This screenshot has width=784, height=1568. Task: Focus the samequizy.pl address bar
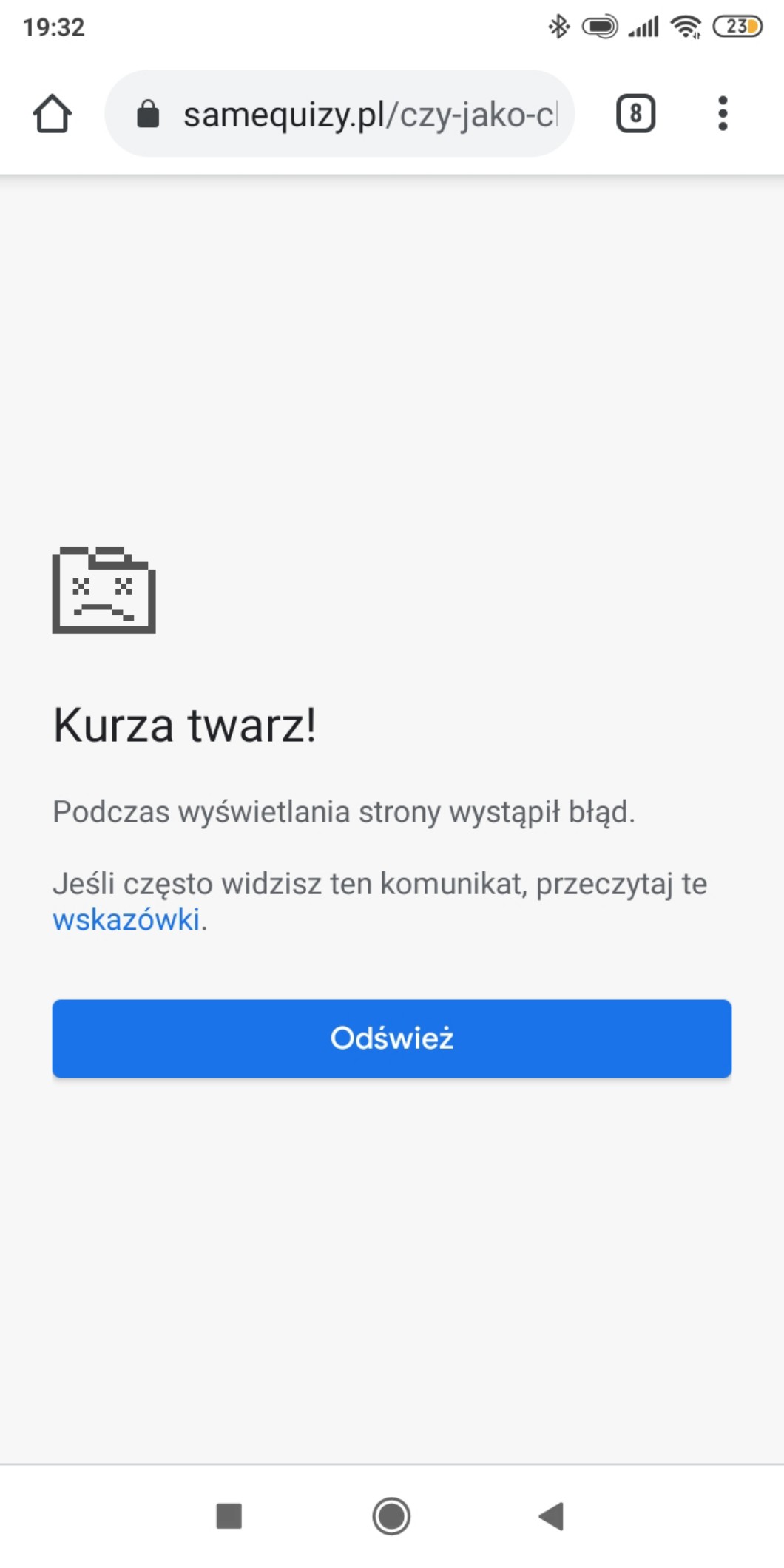tap(339, 113)
